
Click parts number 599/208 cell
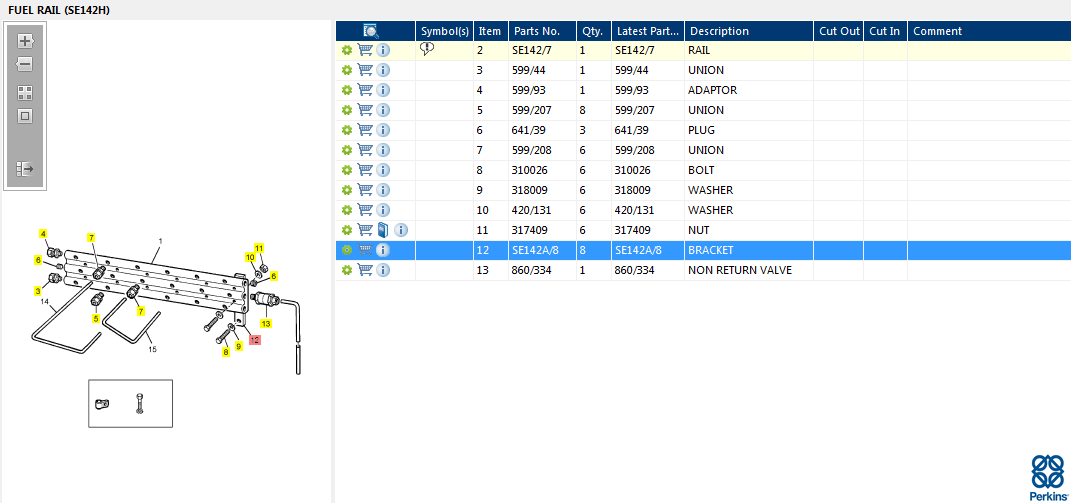coord(542,150)
